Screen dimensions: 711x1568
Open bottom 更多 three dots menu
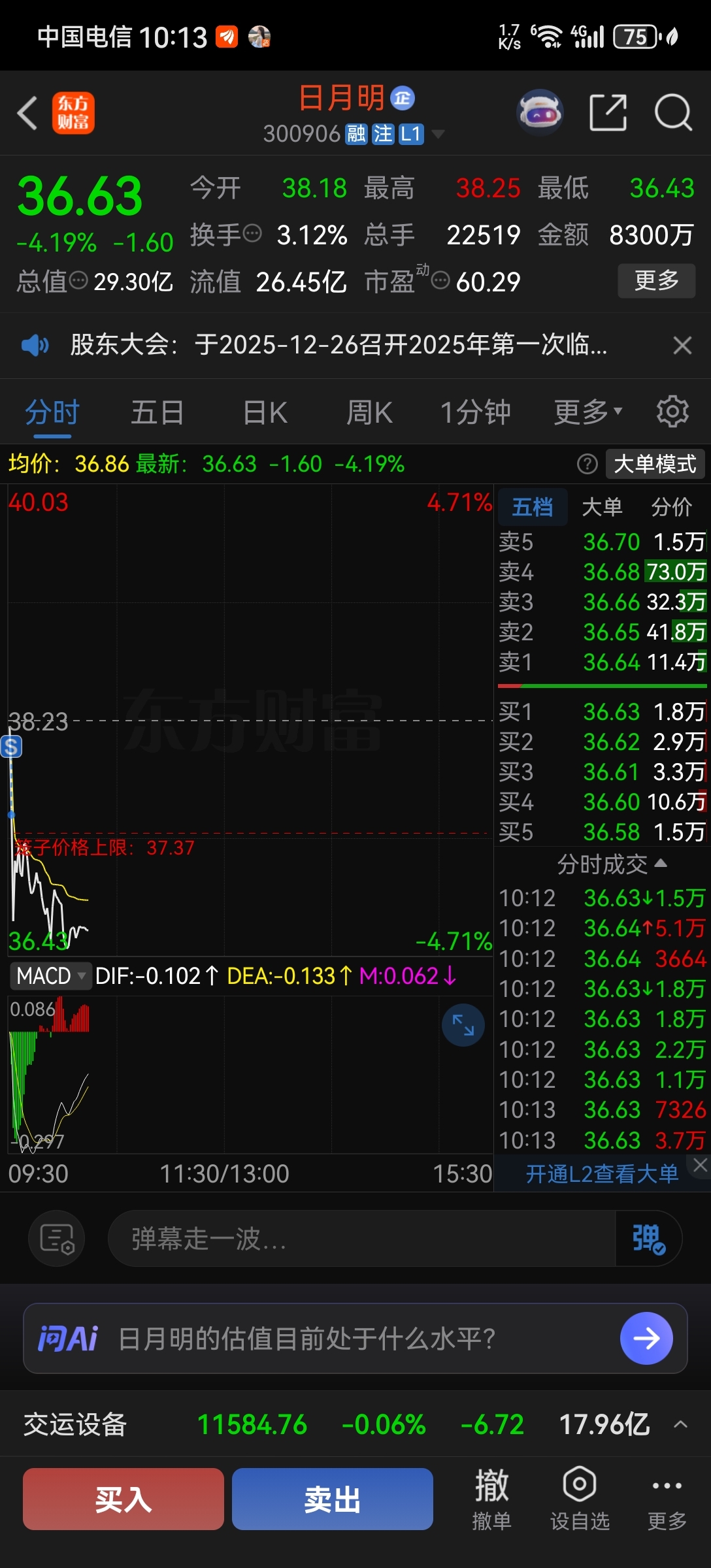pos(667,1499)
